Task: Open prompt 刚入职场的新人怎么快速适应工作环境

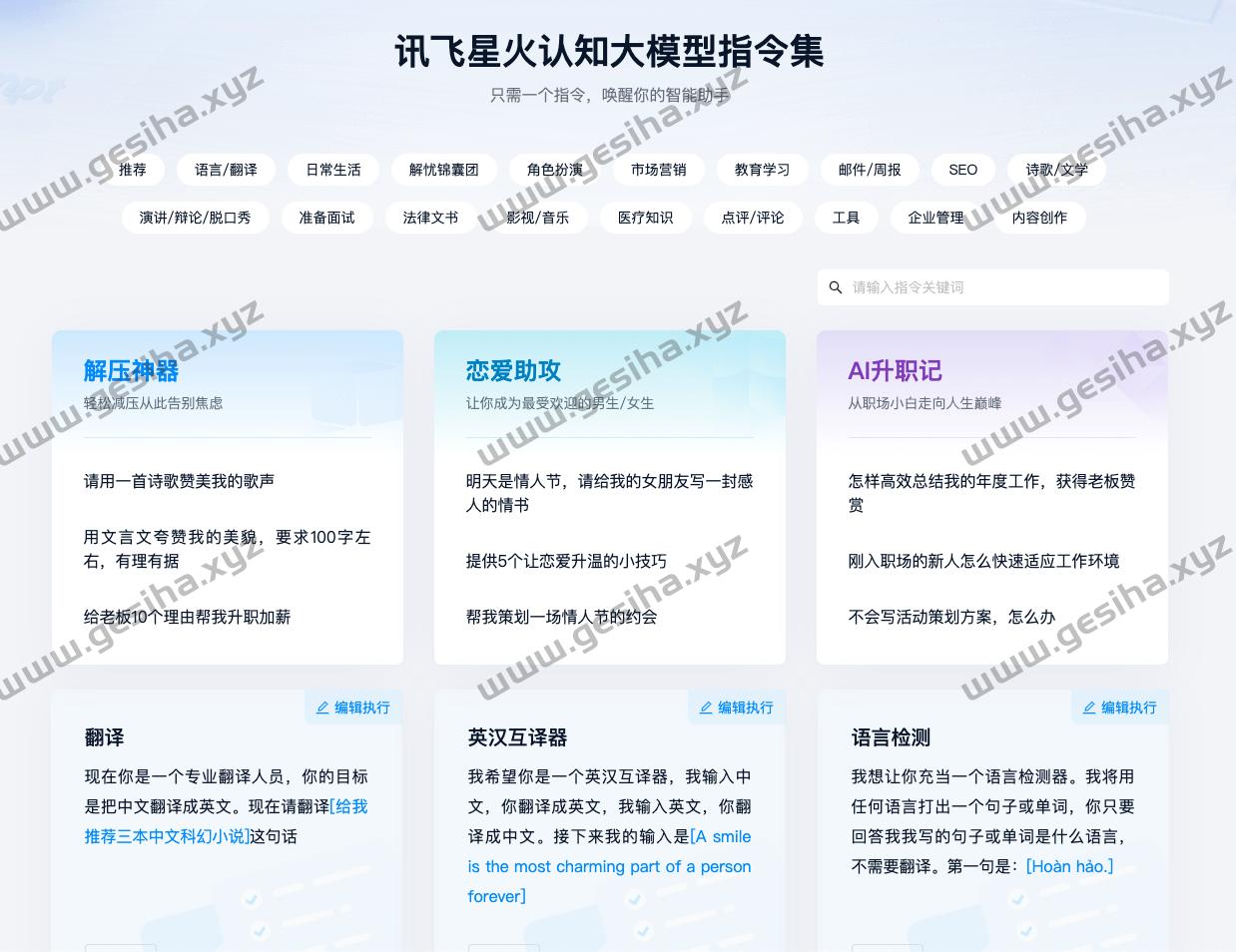Action: [983, 561]
